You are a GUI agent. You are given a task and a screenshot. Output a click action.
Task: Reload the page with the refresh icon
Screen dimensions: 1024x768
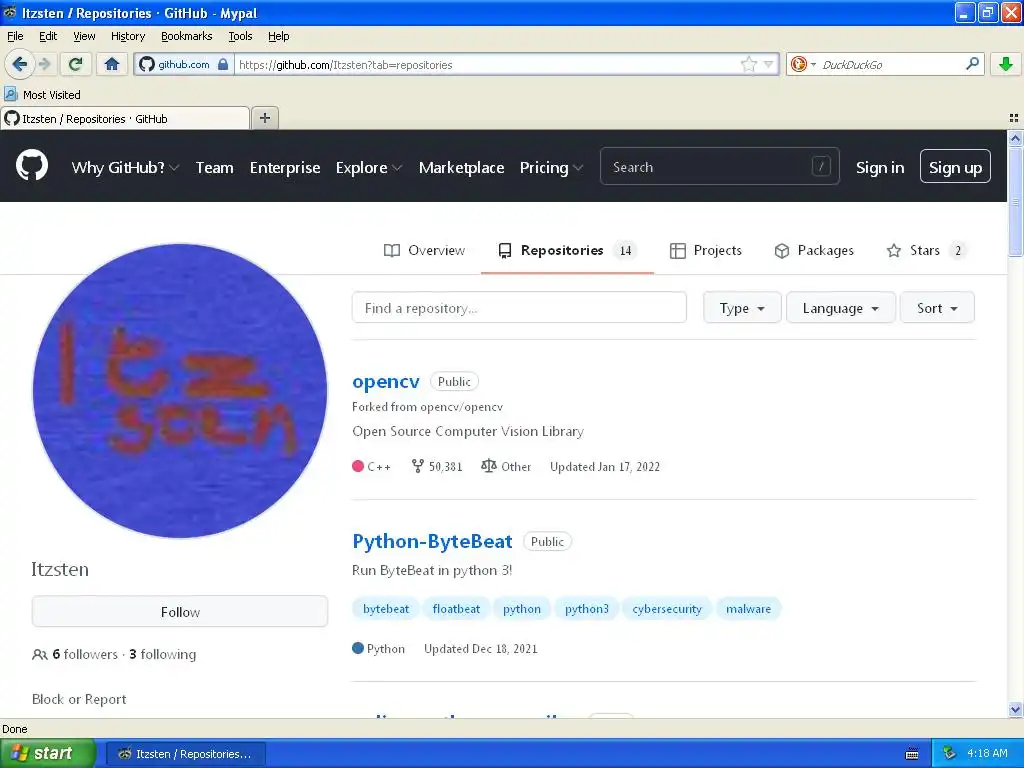point(75,64)
